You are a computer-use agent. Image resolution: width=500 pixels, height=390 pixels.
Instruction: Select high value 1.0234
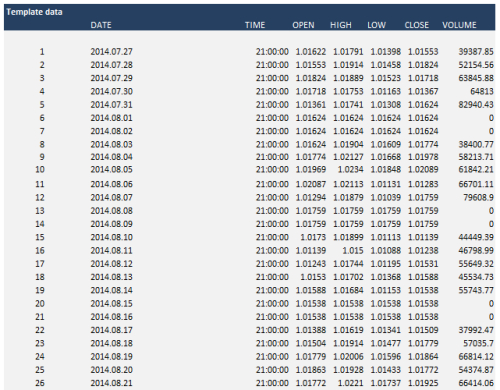click(350, 170)
